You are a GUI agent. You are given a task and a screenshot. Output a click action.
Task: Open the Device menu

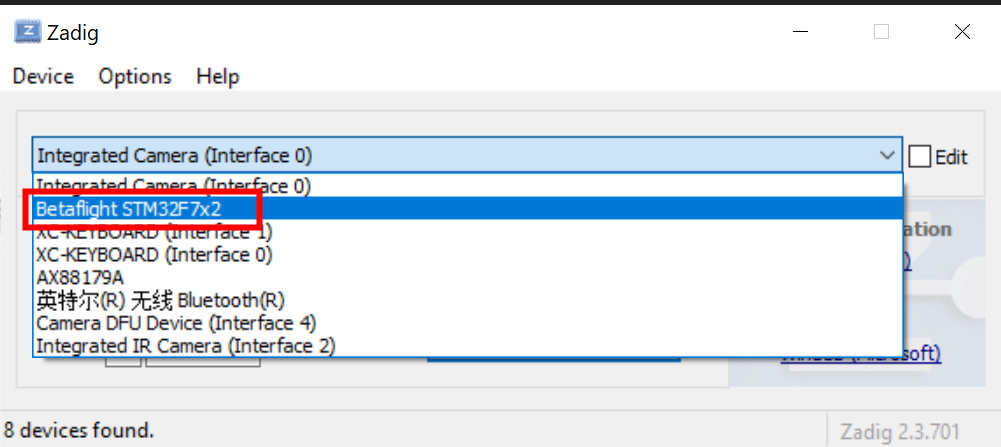(43, 77)
